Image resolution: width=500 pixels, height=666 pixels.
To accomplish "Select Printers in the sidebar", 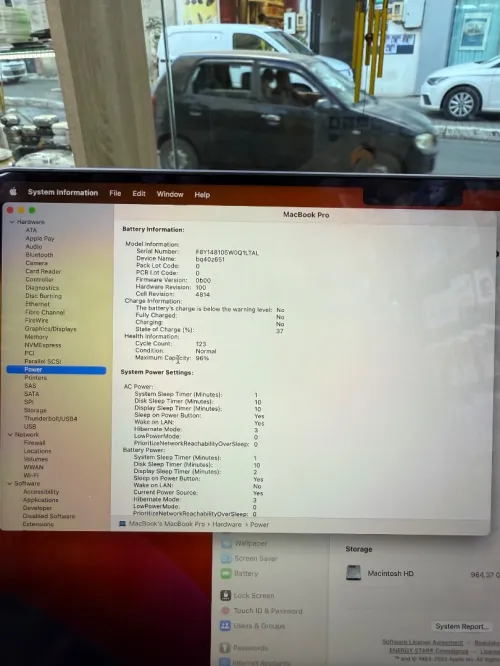I will [x=36, y=378].
